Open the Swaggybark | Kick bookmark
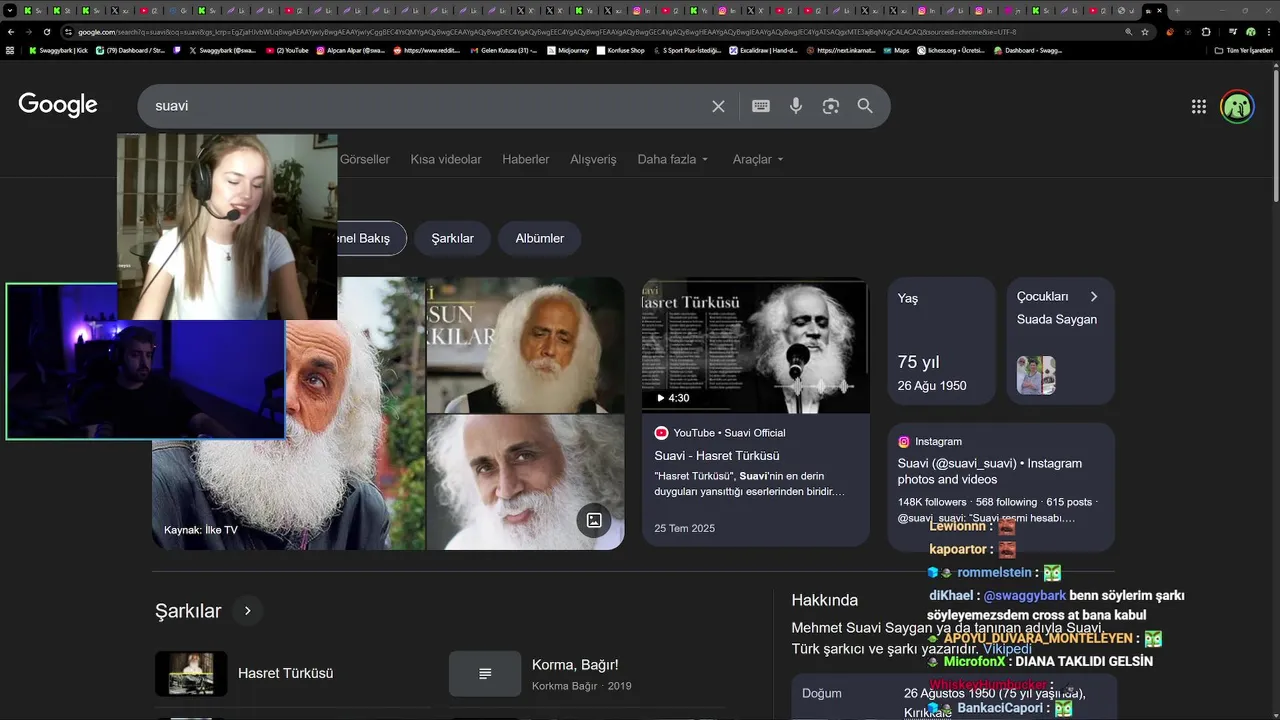The width and height of the screenshot is (1280, 720). pyautogui.click(x=58, y=50)
